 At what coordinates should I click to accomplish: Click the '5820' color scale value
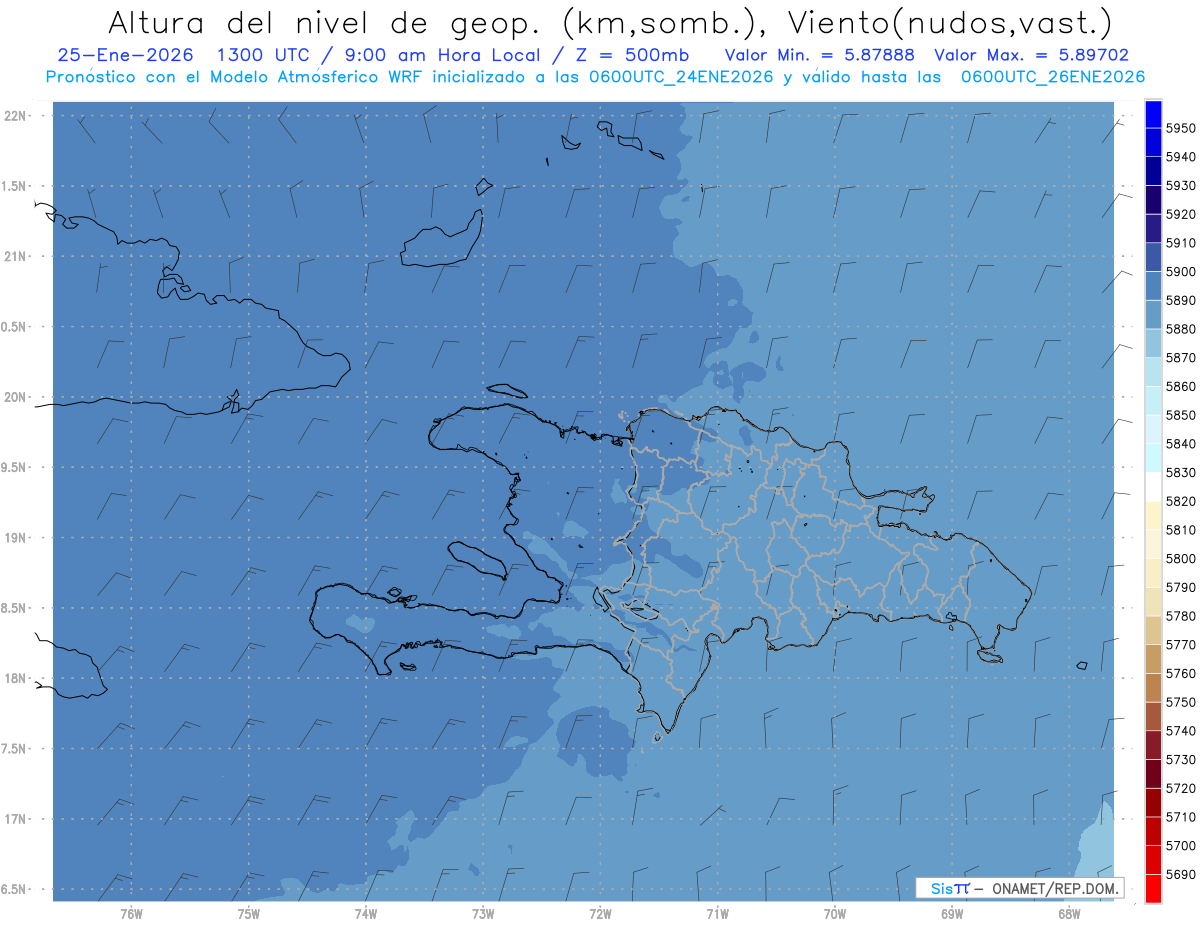1180,501
